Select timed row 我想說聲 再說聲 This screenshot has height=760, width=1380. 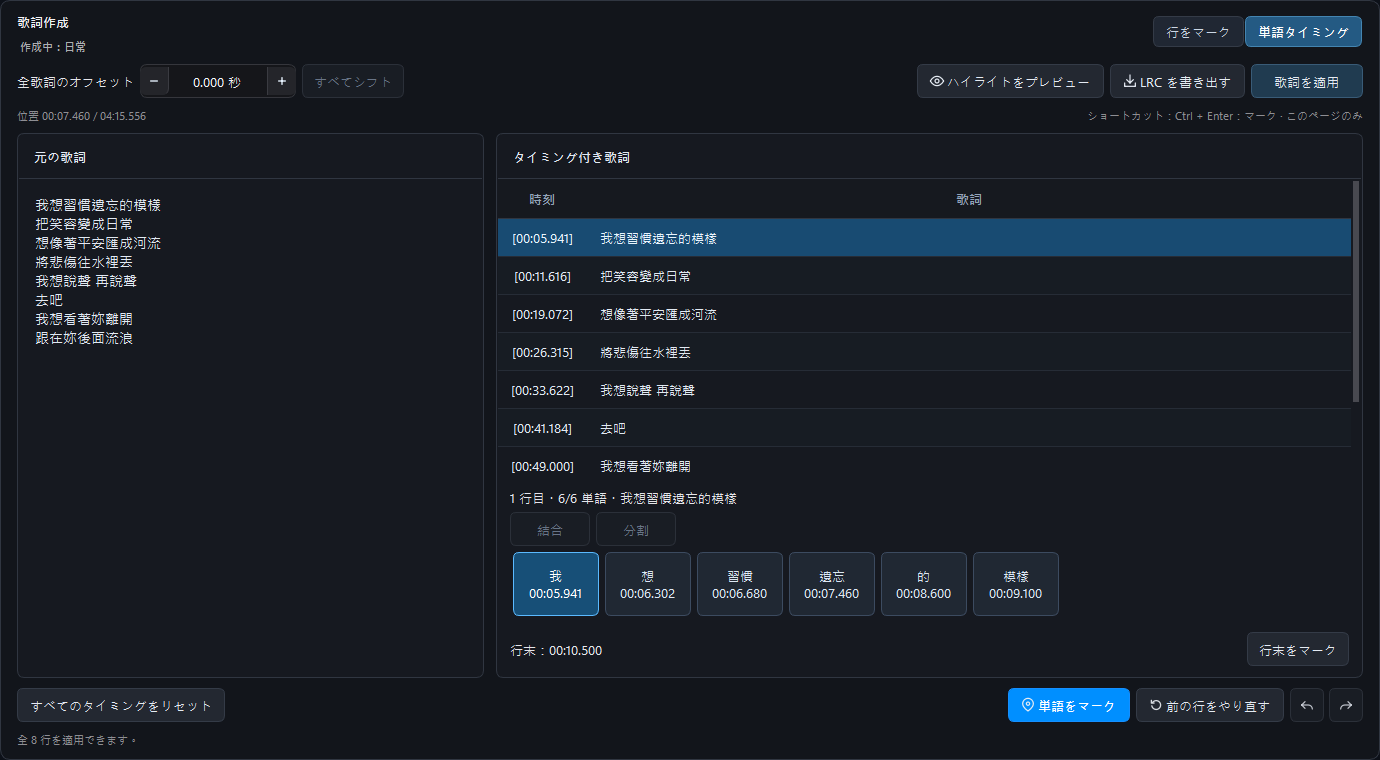click(x=924, y=390)
